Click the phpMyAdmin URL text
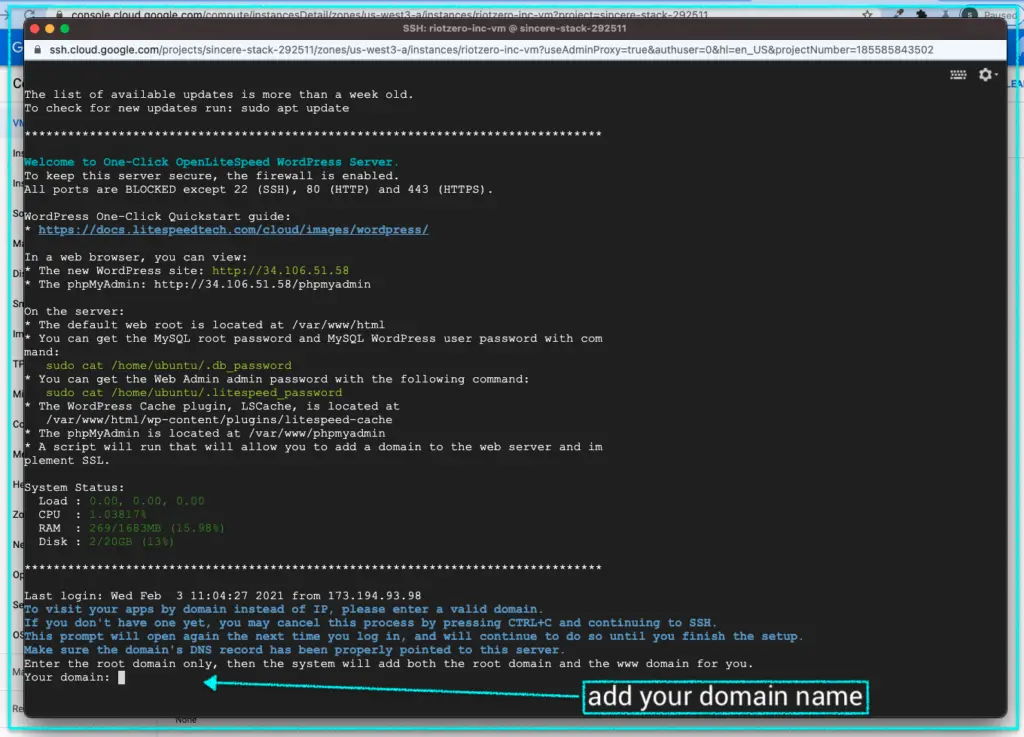The image size is (1024, 737). [262, 284]
